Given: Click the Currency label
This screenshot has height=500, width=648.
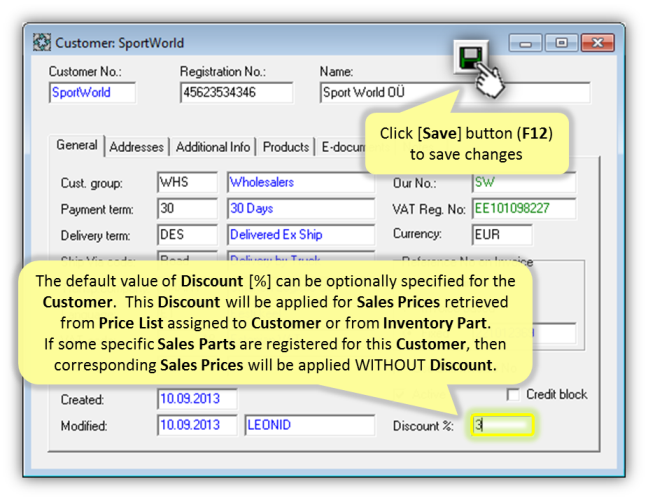Looking at the screenshot, I should point(417,234).
